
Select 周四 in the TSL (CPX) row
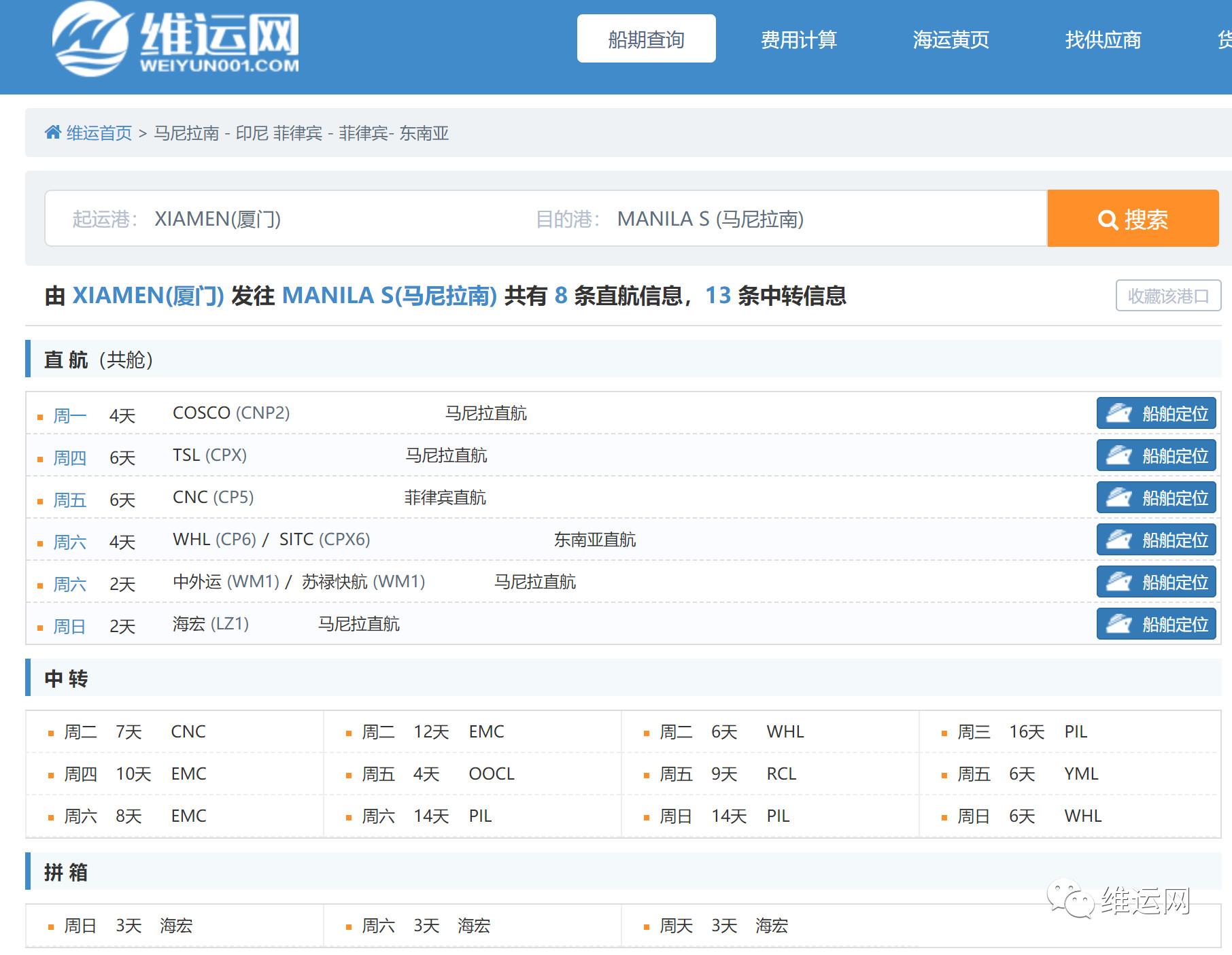pos(70,457)
